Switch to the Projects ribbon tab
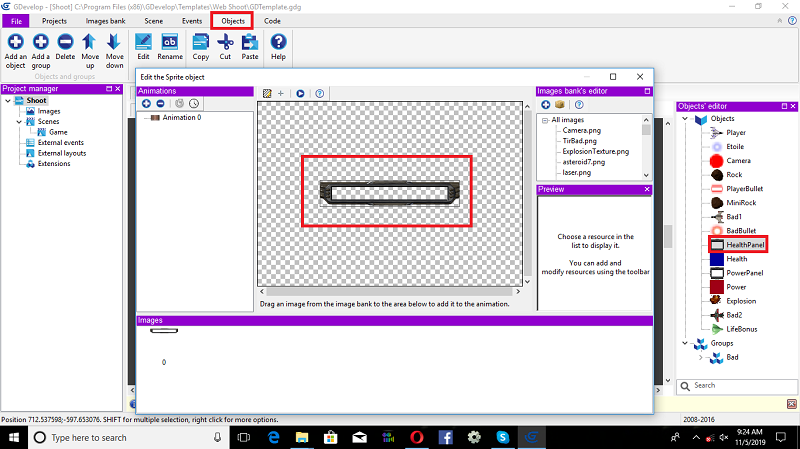This screenshot has height=449, width=800. click(x=54, y=21)
